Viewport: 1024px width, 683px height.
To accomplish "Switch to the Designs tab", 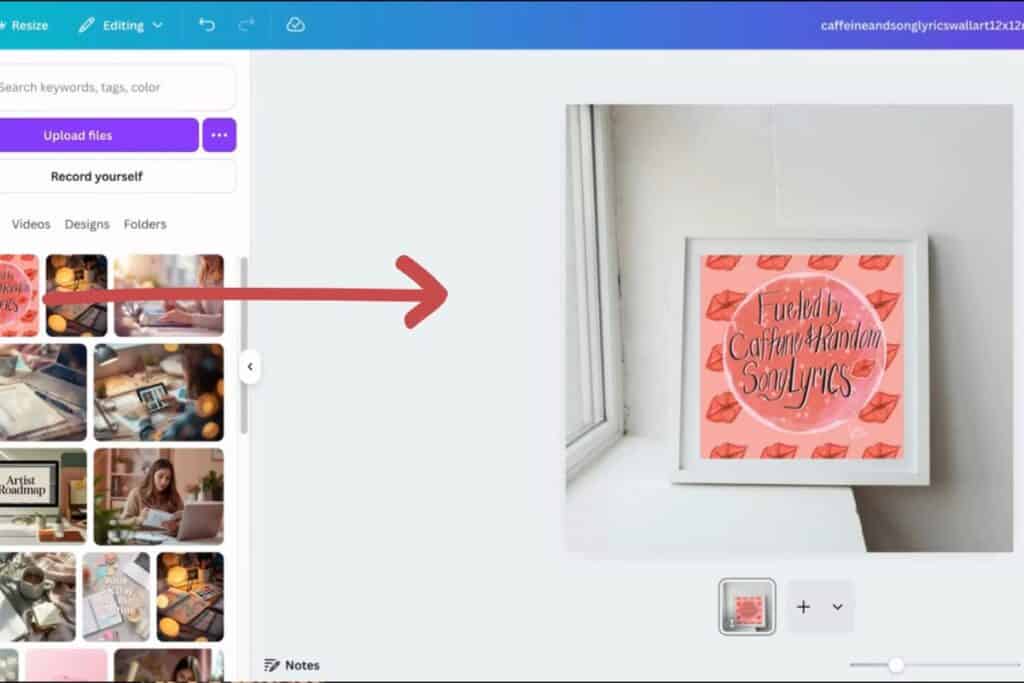I will pyautogui.click(x=87, y=224).
